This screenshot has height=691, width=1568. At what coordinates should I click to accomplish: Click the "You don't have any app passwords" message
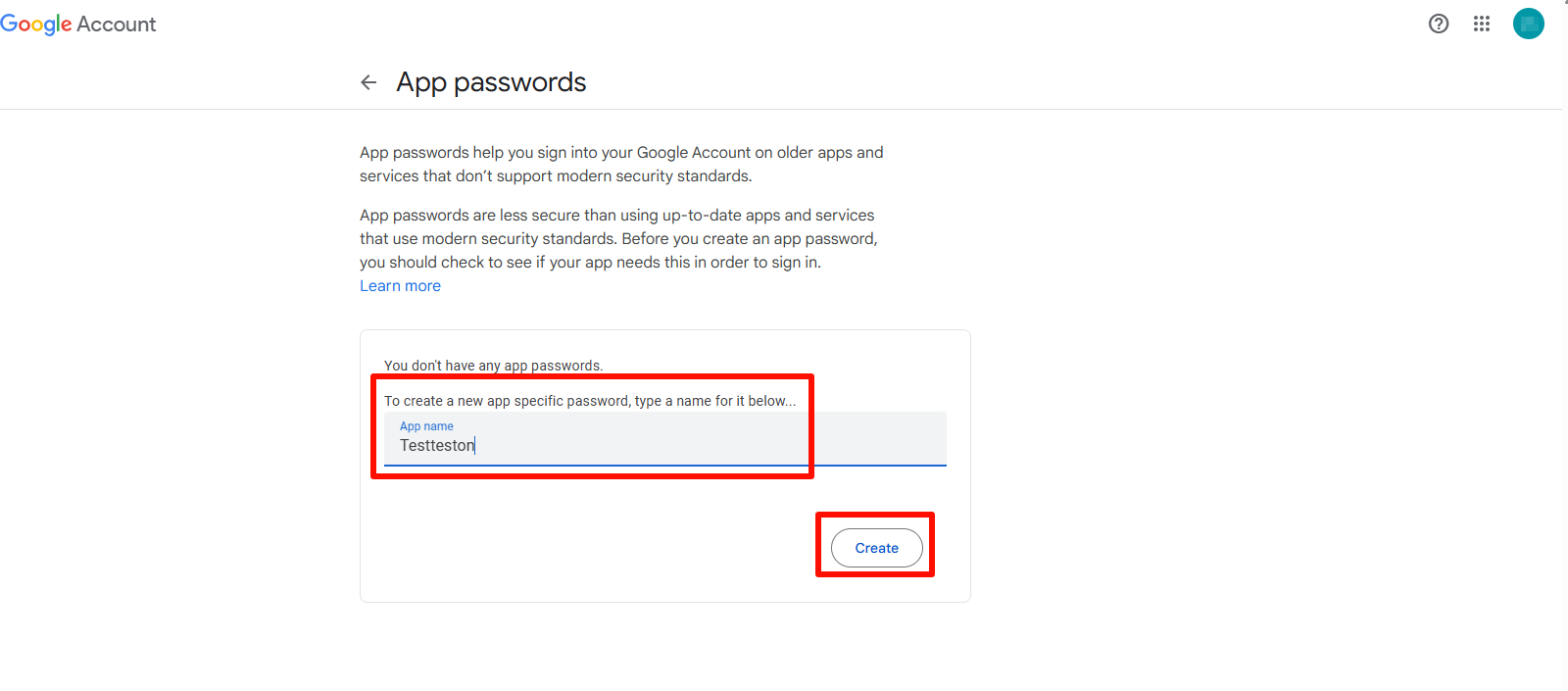[x=493, y=366]
